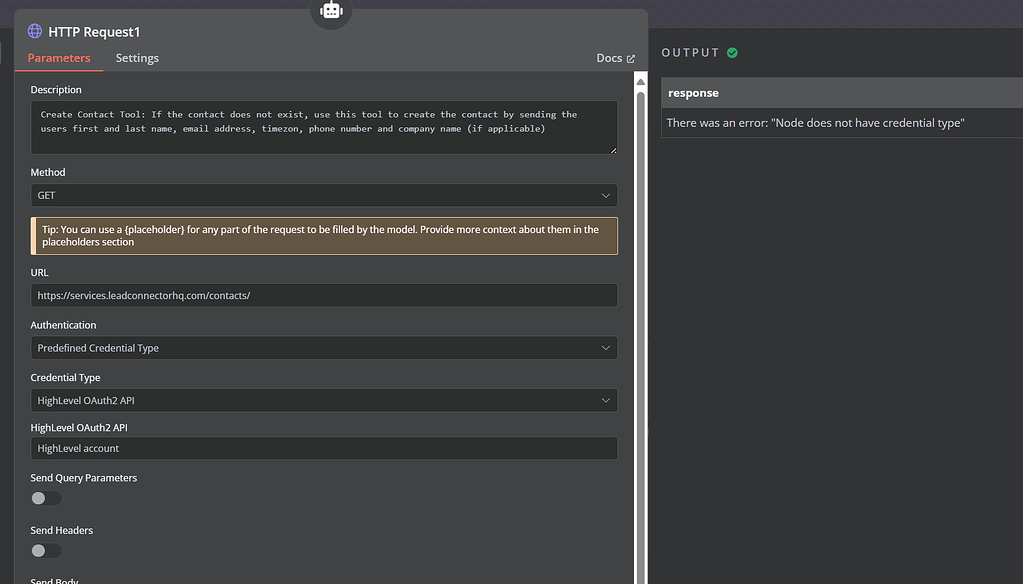Viewport: 1023px width, 584px height.
Task: Toggle Send Headers on
Action: tap(45, 550)
